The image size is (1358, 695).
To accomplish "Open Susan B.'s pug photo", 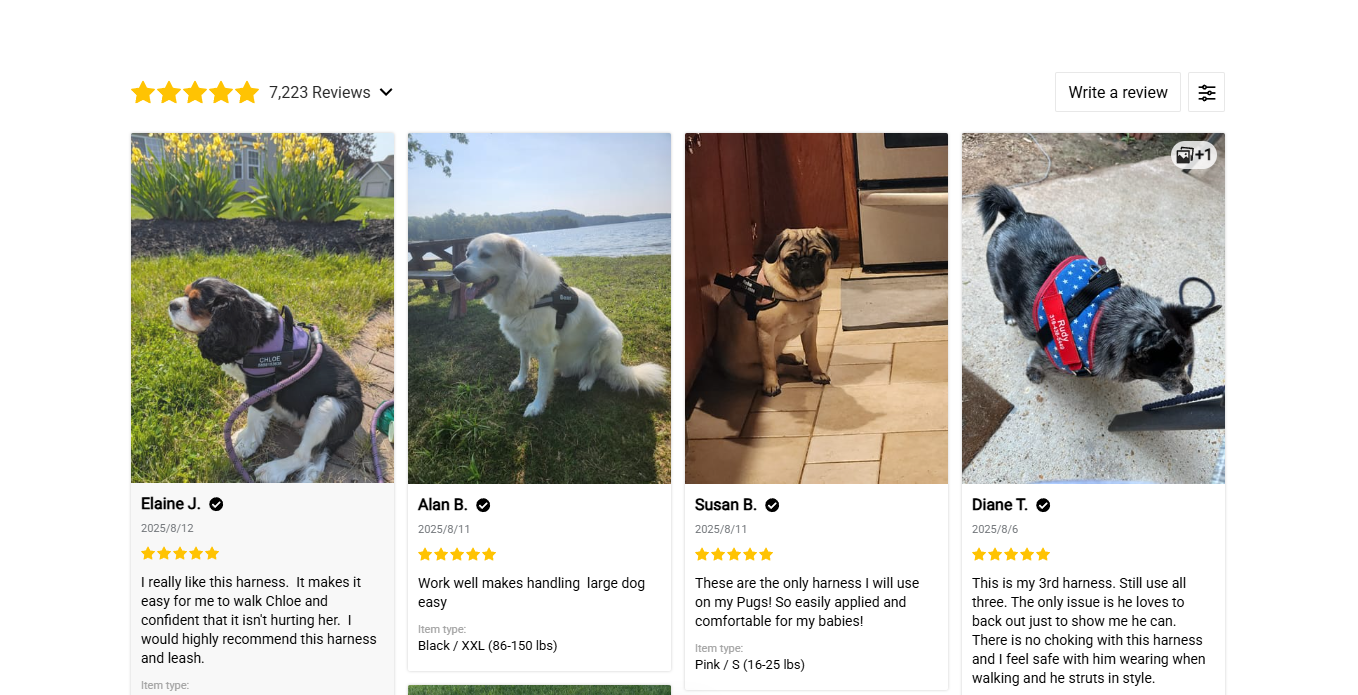I will [816, 308].
